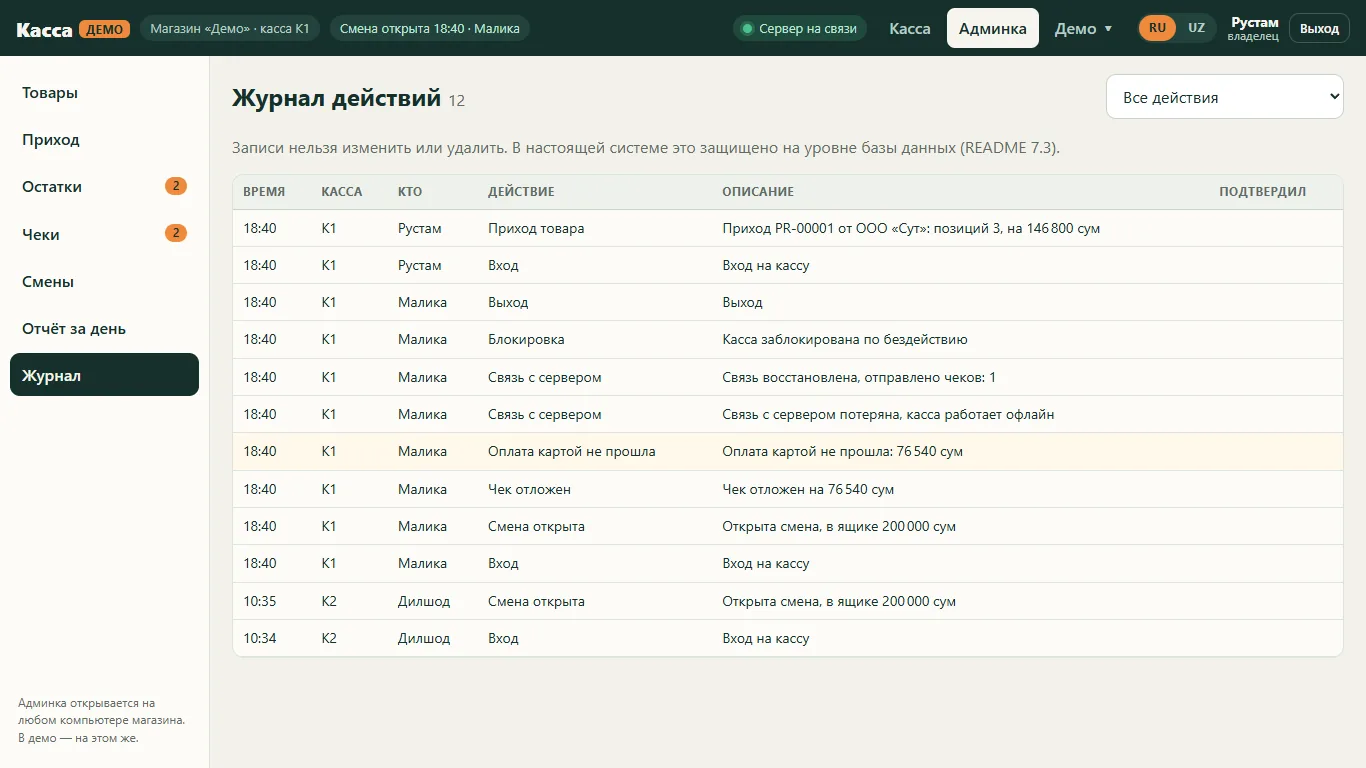Image resolution: width=1366 pixels, height=768 pixels.
Task: Click the Остатки badge showing 2
Action: (176, 186)
